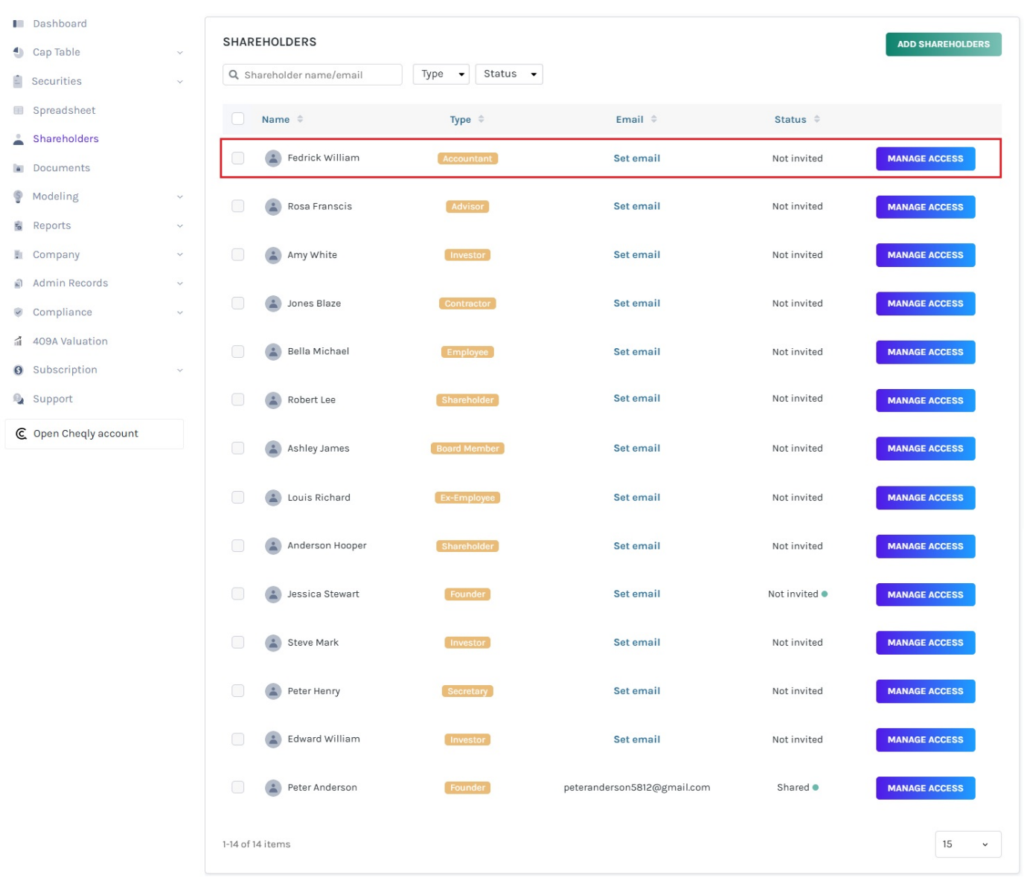Open the items-per-page dropdown showing 15
The height and width of the screenshot is (880, 1024).
tap(967, 844)
